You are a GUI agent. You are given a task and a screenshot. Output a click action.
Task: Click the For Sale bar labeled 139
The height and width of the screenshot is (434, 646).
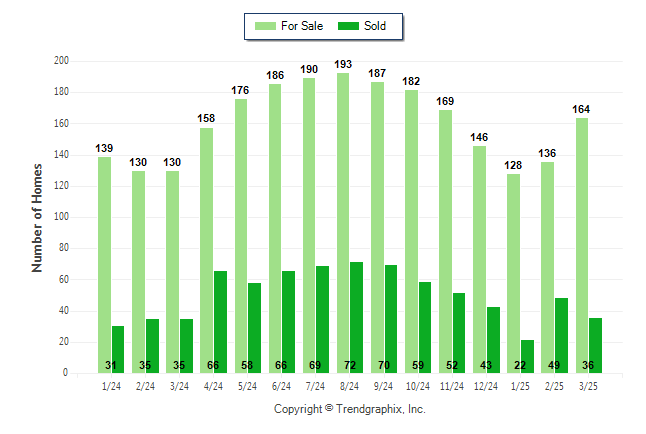104,265
